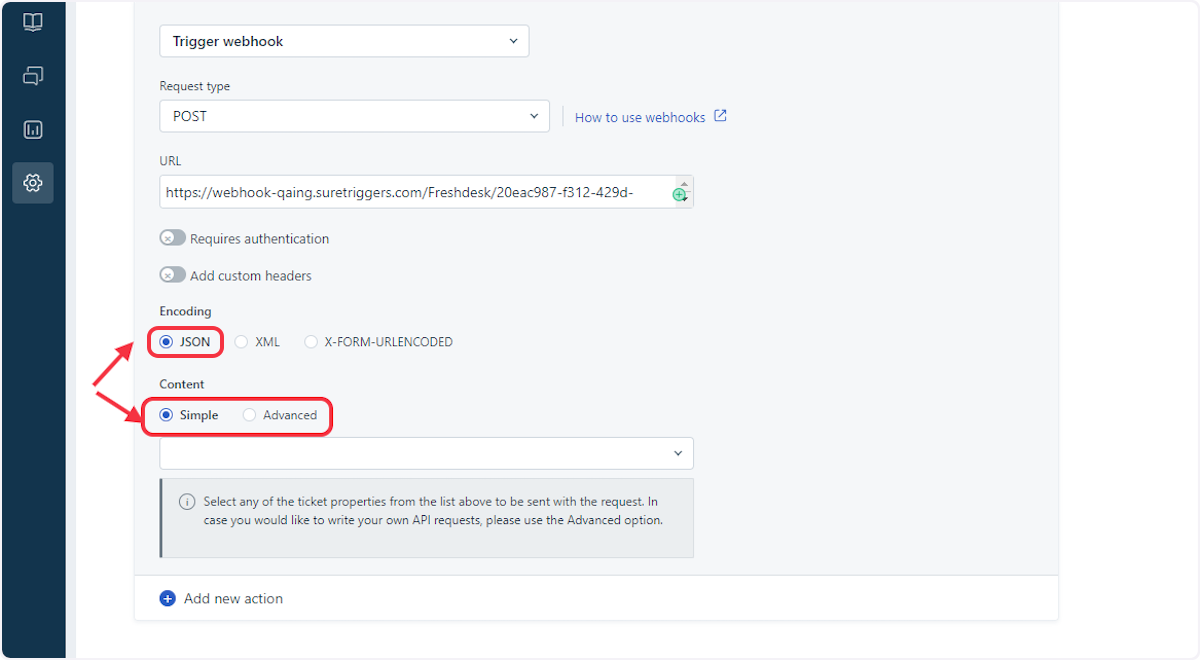Open the settings gear icon in sidebar
The width and height of the screenshot is (1200, 660).
click(x=33, y=183)
